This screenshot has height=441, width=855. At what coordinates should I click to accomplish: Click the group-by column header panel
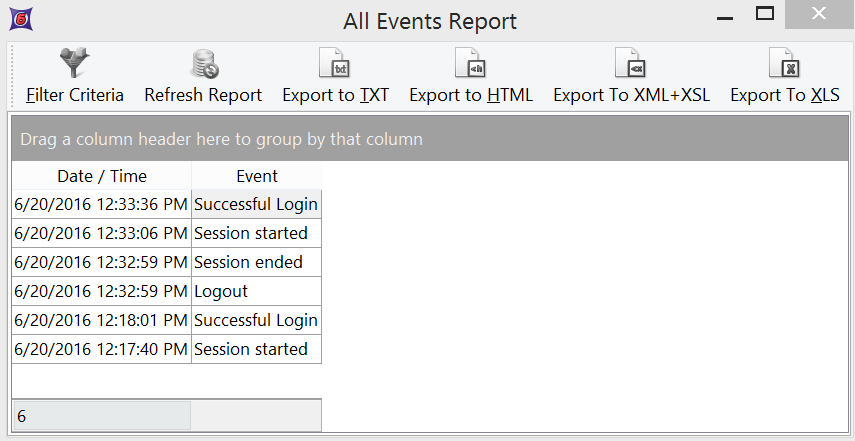coord(430,139)
